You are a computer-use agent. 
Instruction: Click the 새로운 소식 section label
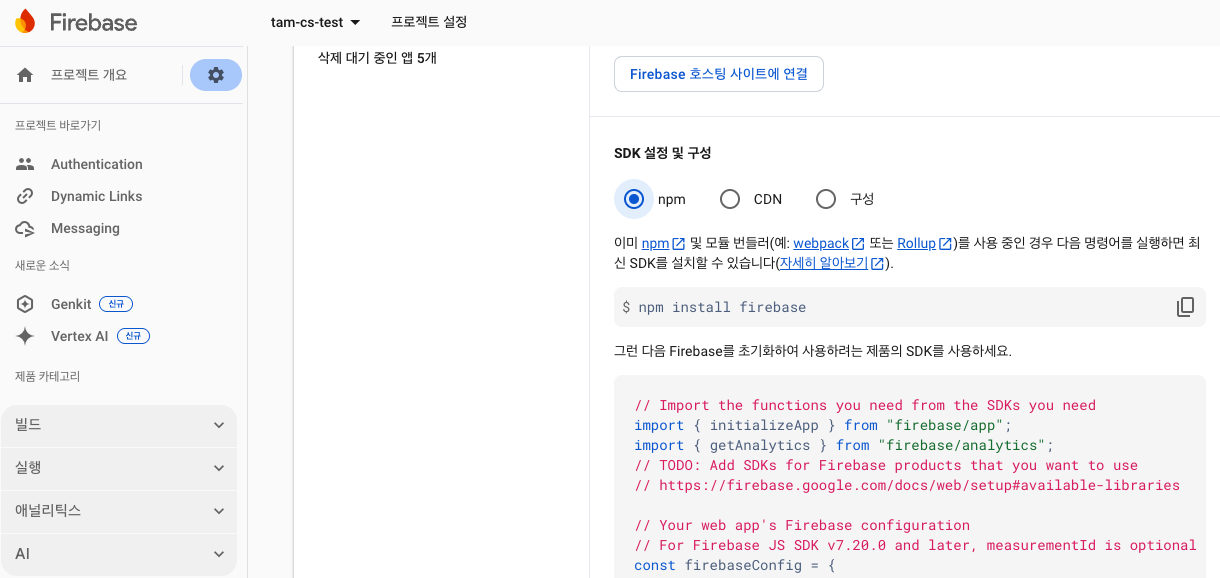click(x=42, y=265)
